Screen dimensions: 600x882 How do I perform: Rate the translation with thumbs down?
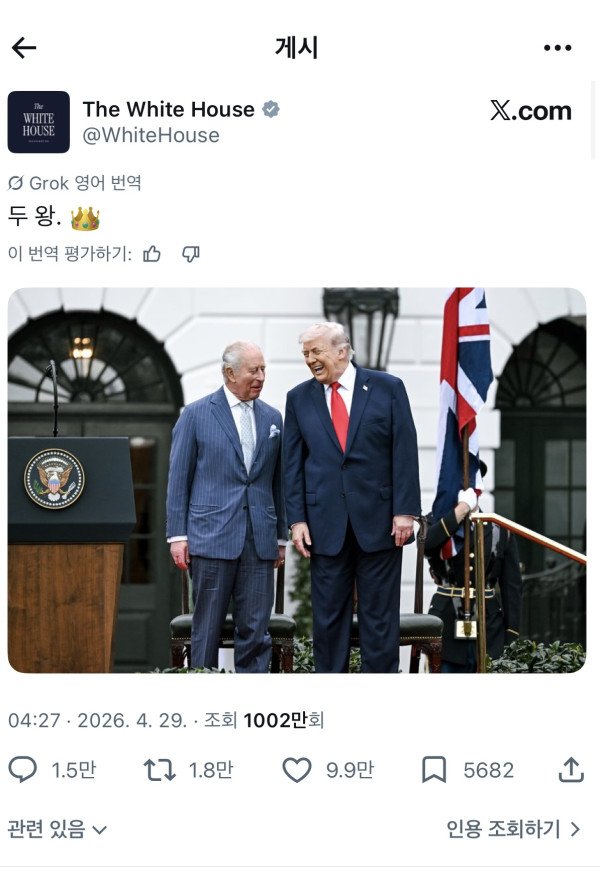click(191, 254)
